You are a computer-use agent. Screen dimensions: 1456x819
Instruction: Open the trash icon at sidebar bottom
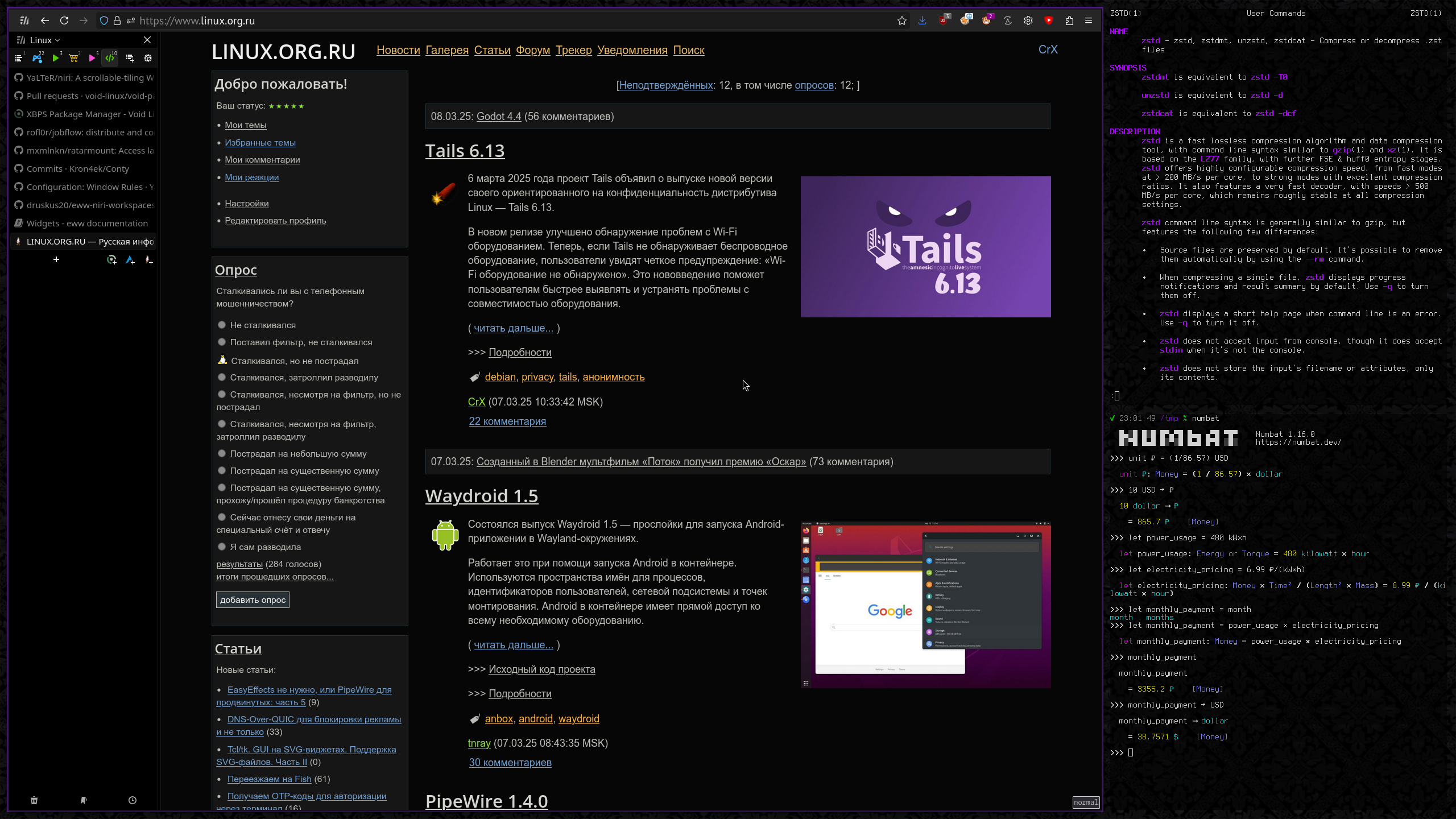click(34, 800)
